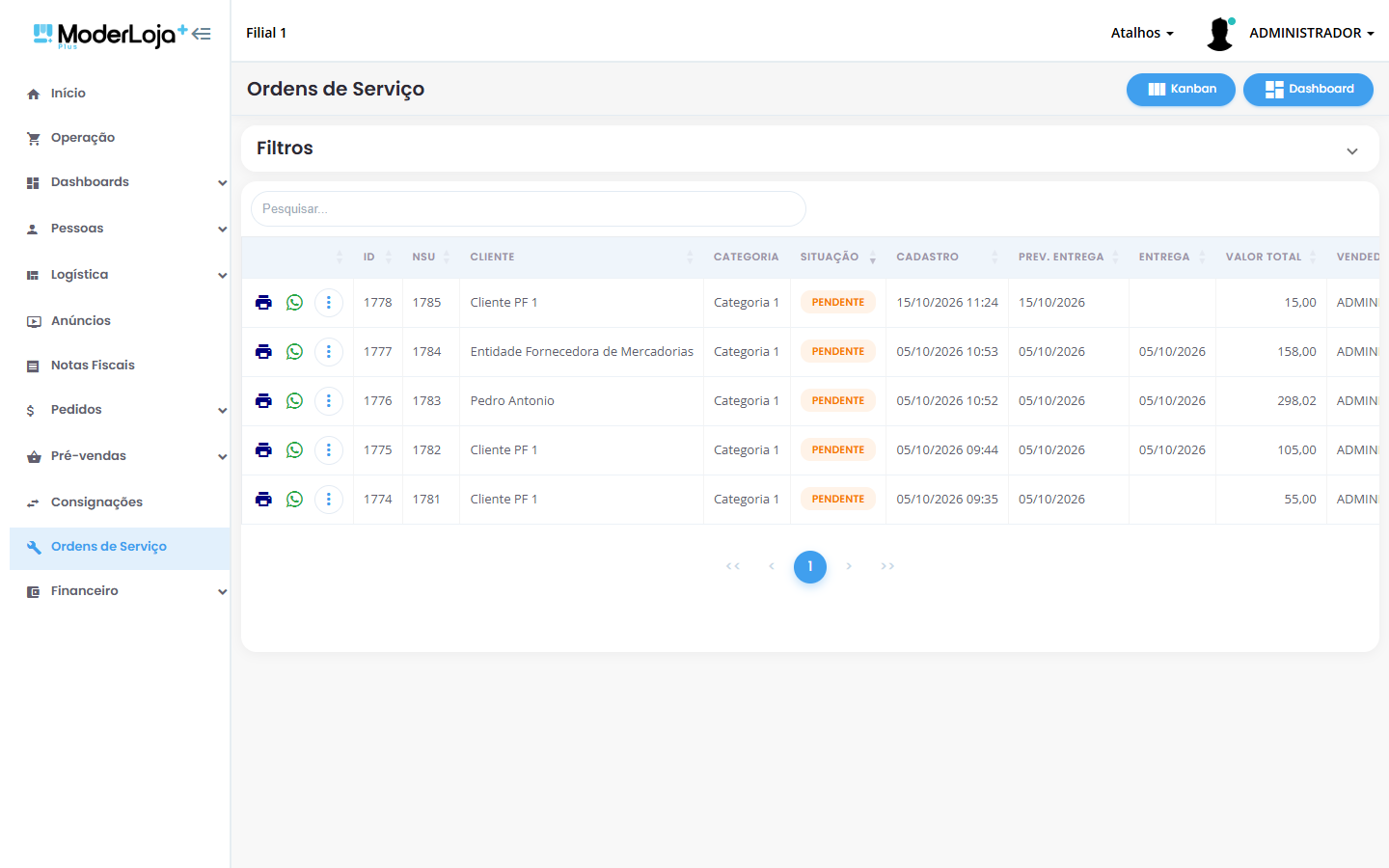Viewport: 1389px width, 868px height.
Task: Print service order 1777
Action: click(263, 352)
